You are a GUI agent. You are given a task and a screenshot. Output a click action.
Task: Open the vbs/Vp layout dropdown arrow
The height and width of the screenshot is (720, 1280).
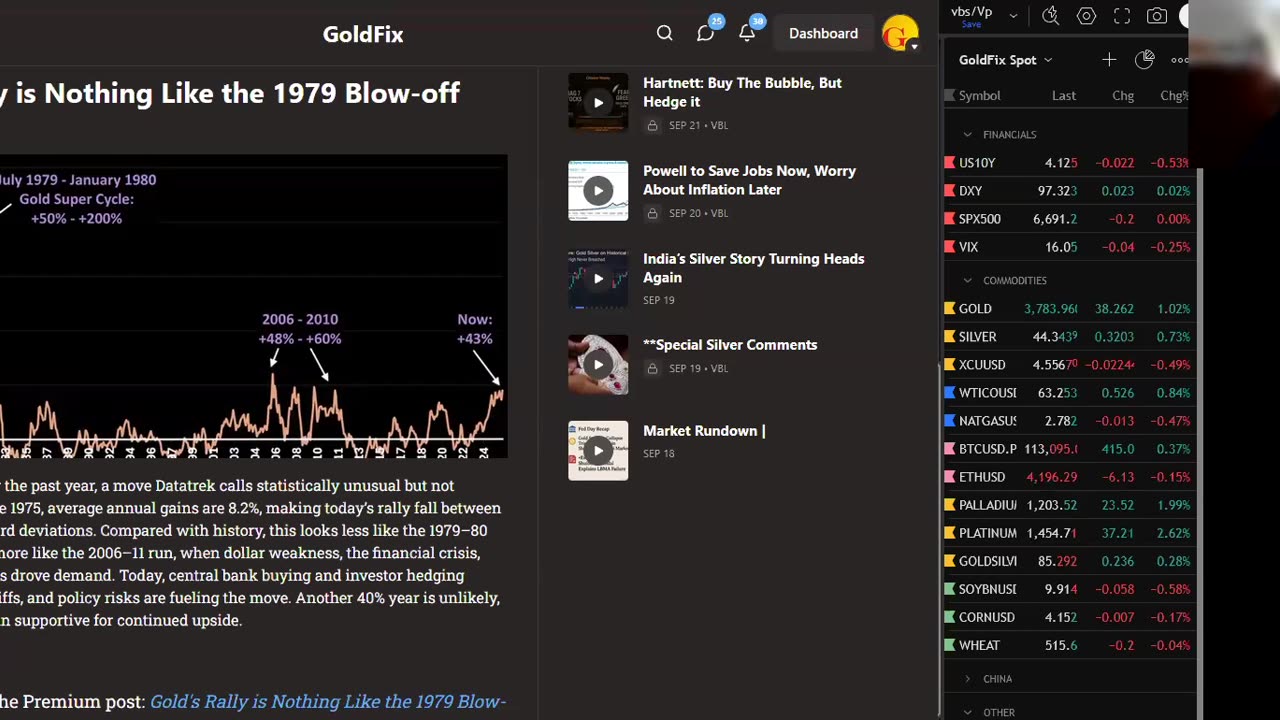pyautogui.click(x=1013, y=16)
